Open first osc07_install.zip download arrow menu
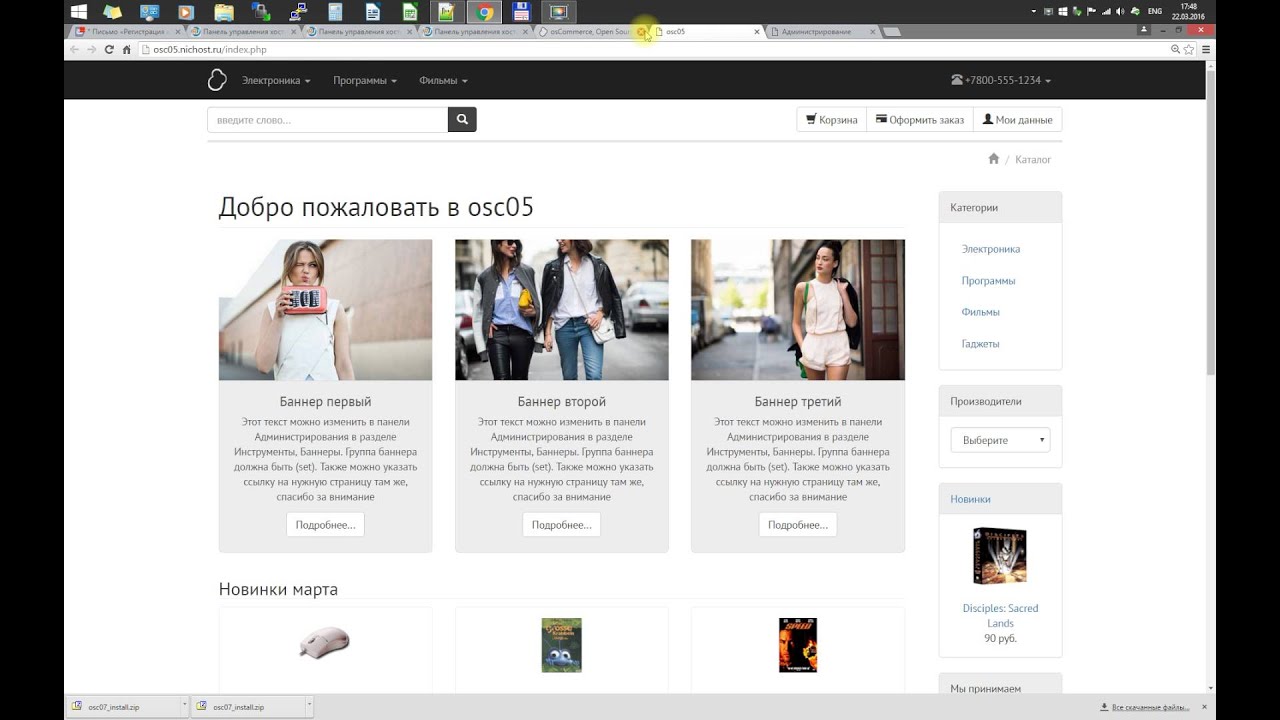Viewport: 1280px width, 720px height. point(185,706)
